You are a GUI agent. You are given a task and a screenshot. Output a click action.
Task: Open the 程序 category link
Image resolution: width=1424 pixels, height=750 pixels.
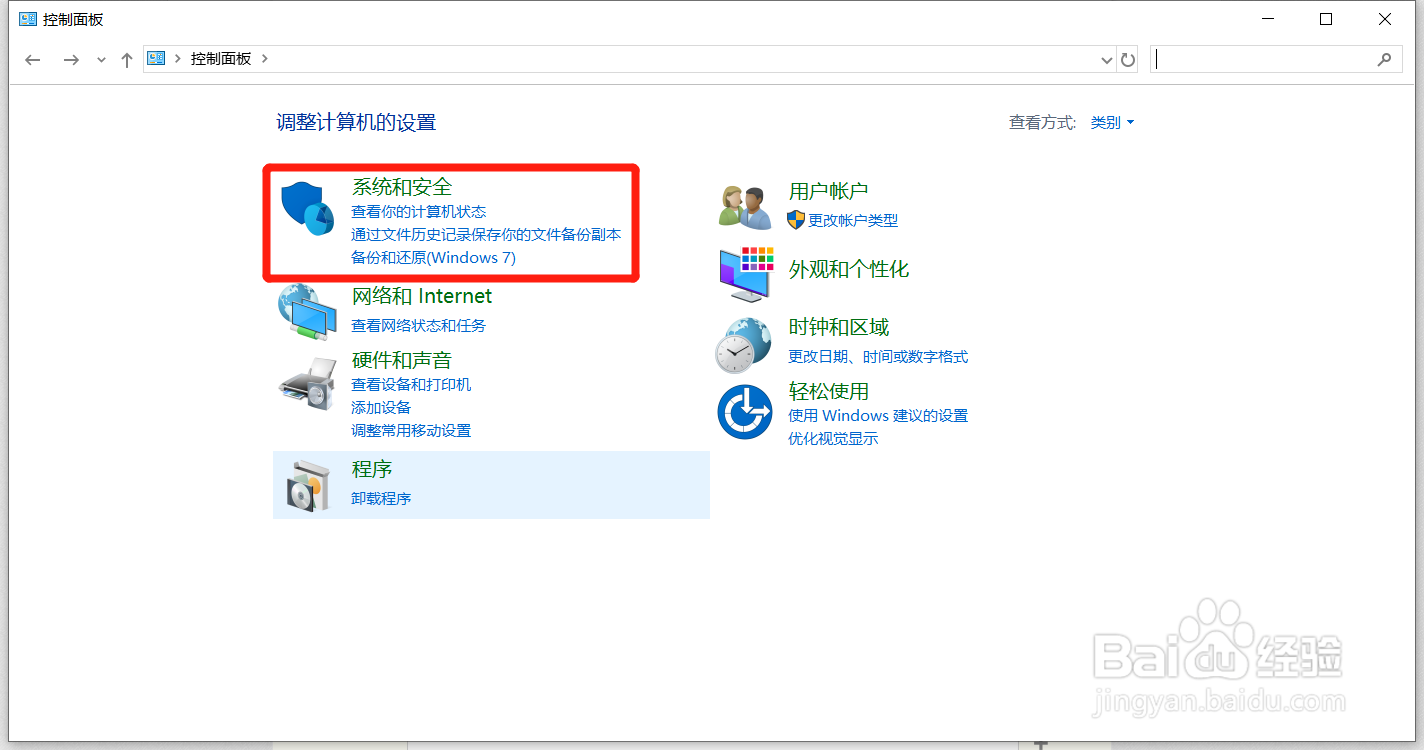(x=372, y=469)
